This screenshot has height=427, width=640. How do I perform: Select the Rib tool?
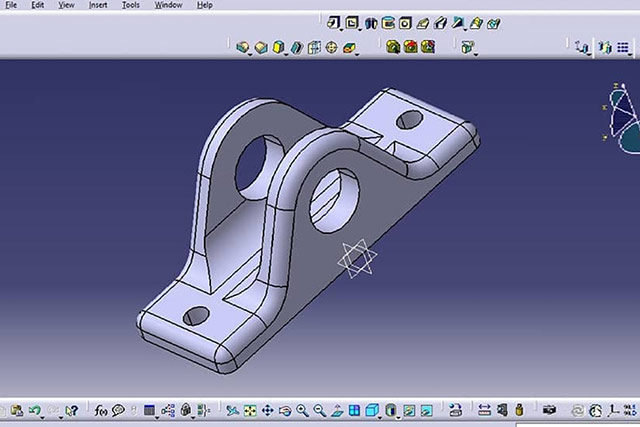pyautogui.click(x=422, y=23)
